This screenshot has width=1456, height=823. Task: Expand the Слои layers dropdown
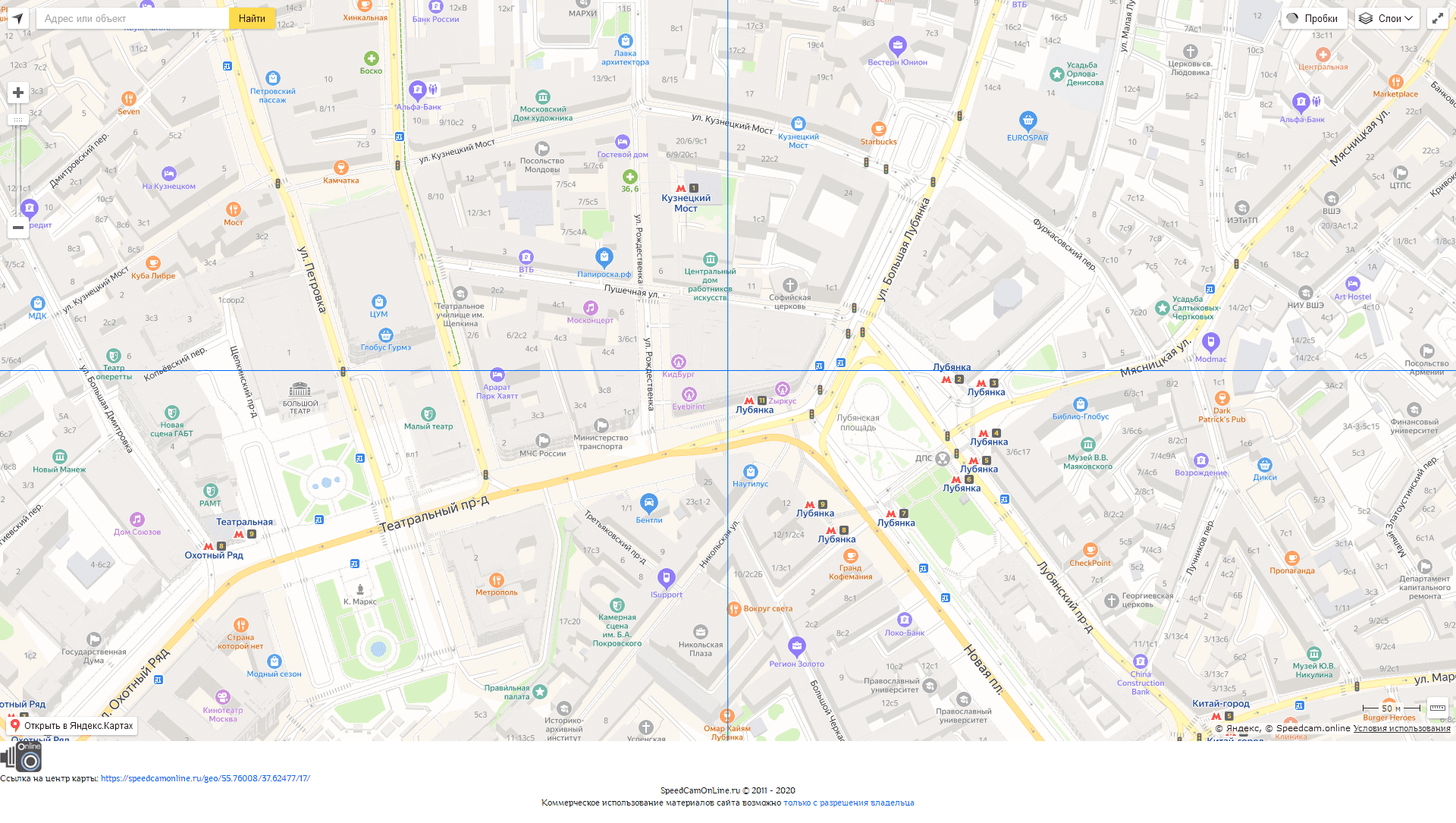tap(1387, 18)
